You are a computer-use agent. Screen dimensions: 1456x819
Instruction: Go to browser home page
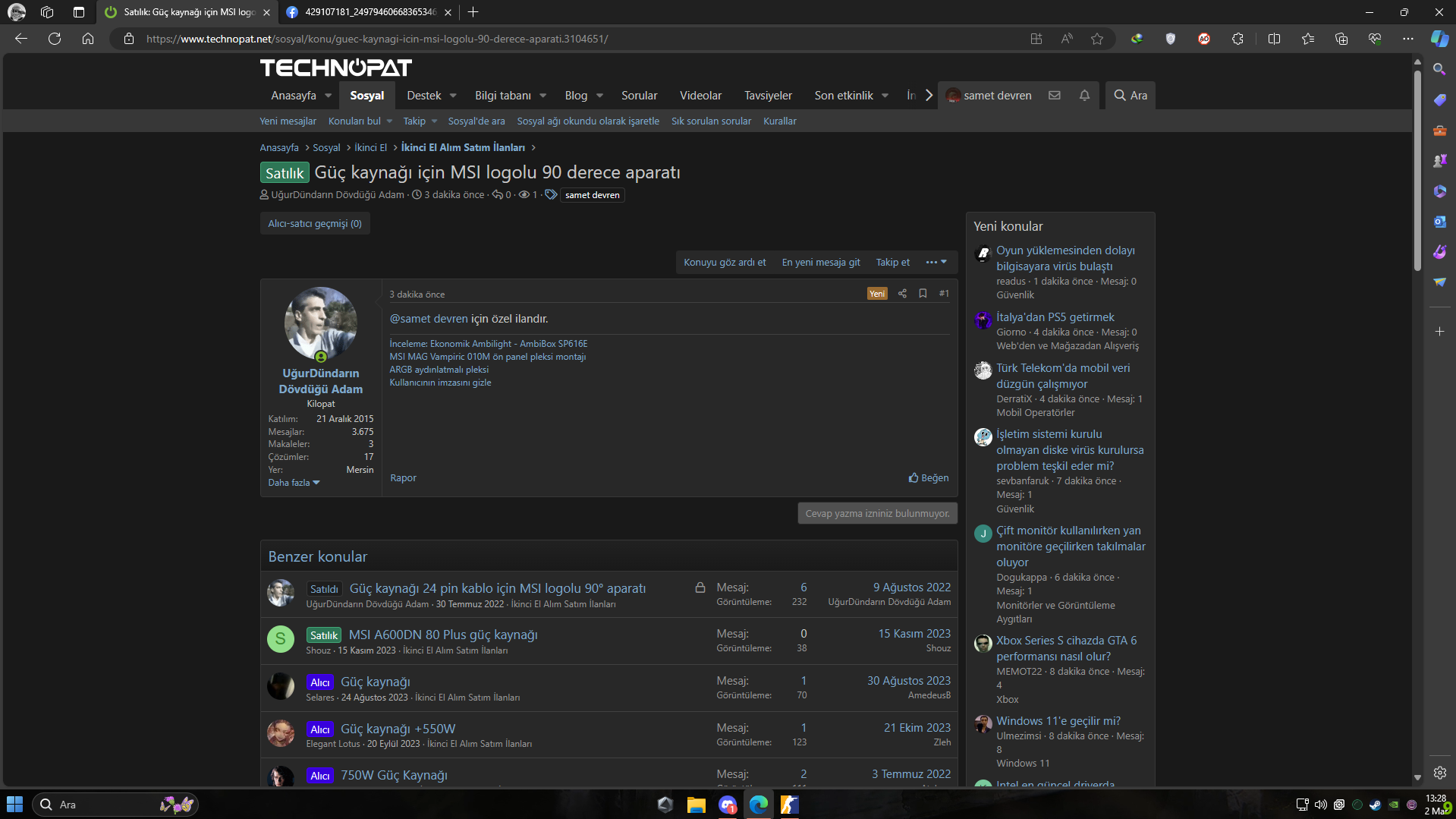click(88, 39)
